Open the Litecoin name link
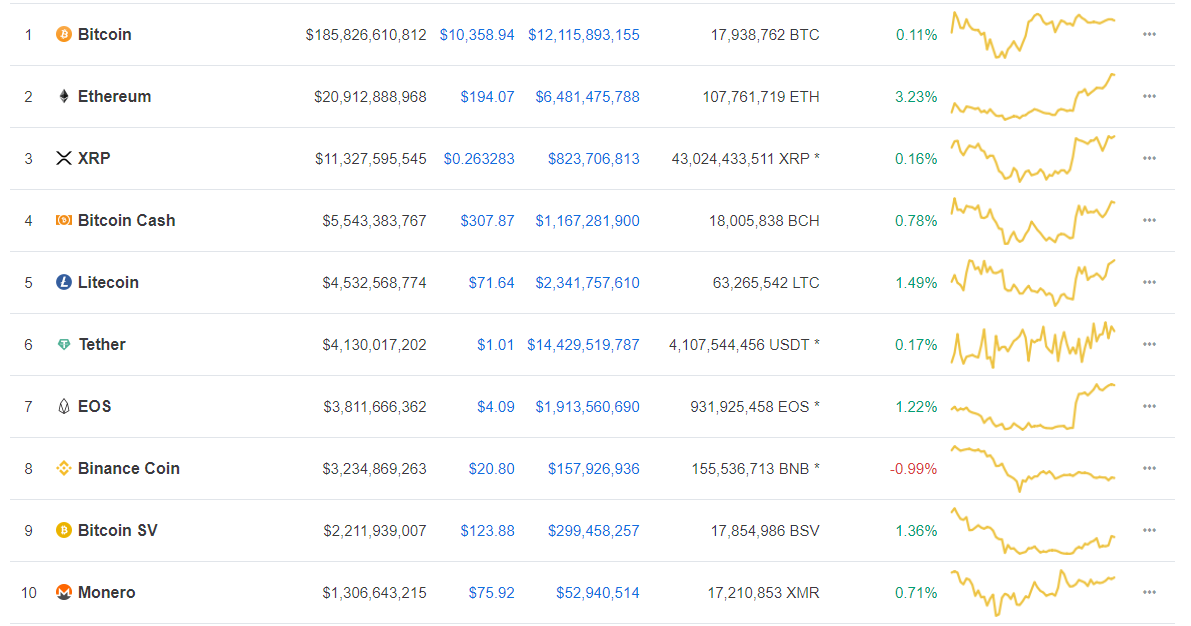This screenshot has width=1191, height=626. 109,283
